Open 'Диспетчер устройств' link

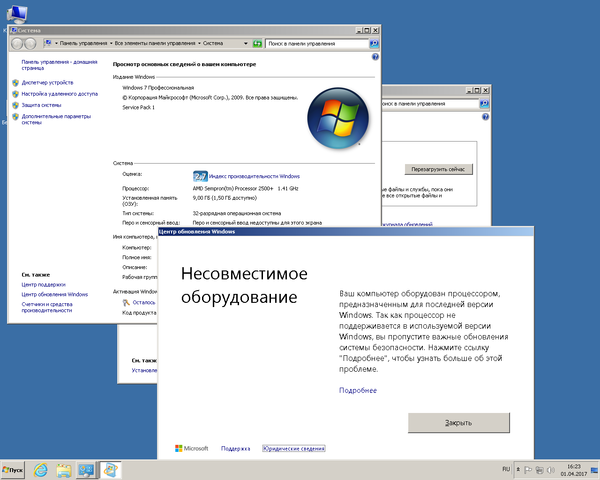pyautogui.click(x=48, y=82)
